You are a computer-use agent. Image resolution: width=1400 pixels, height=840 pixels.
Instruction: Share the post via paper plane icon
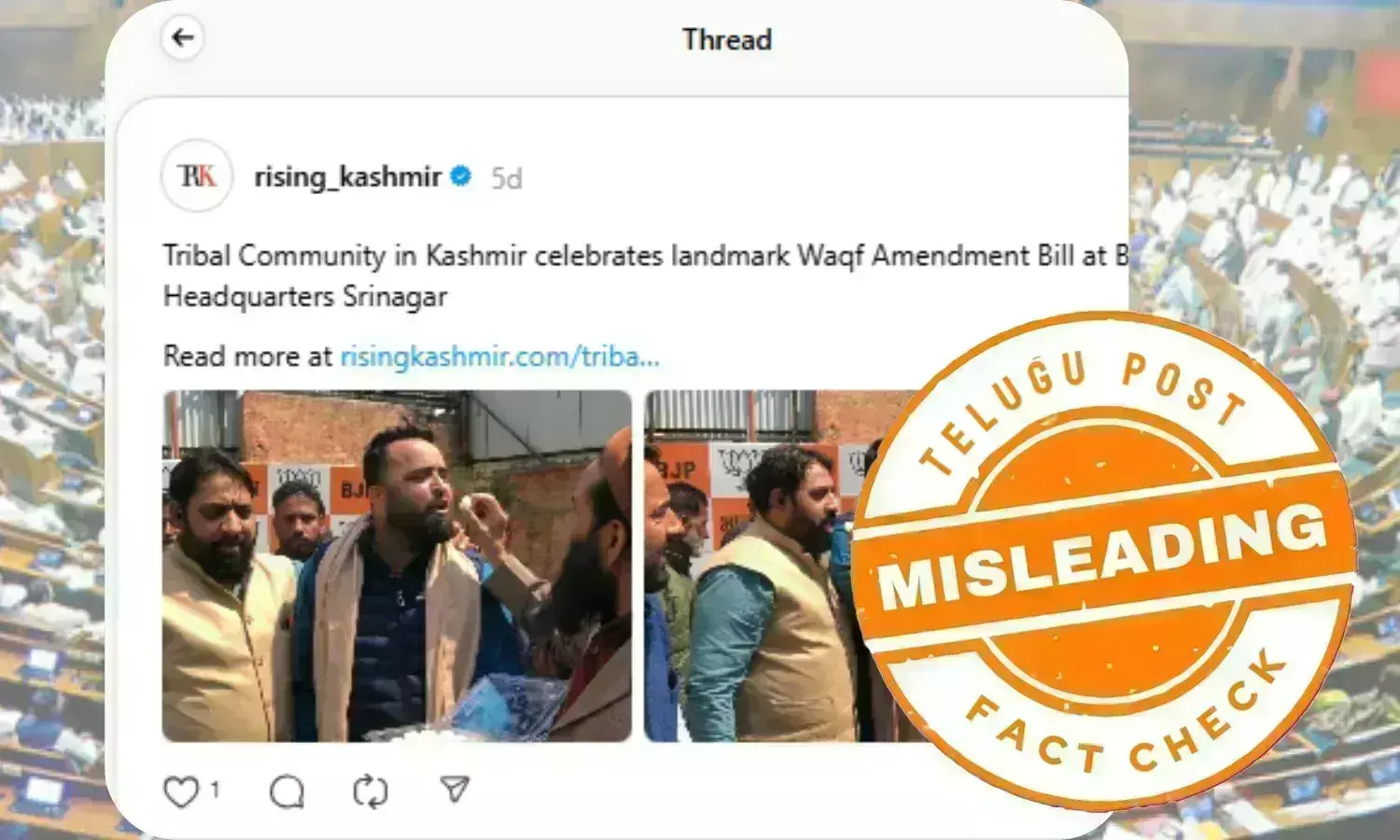[455, 790]
